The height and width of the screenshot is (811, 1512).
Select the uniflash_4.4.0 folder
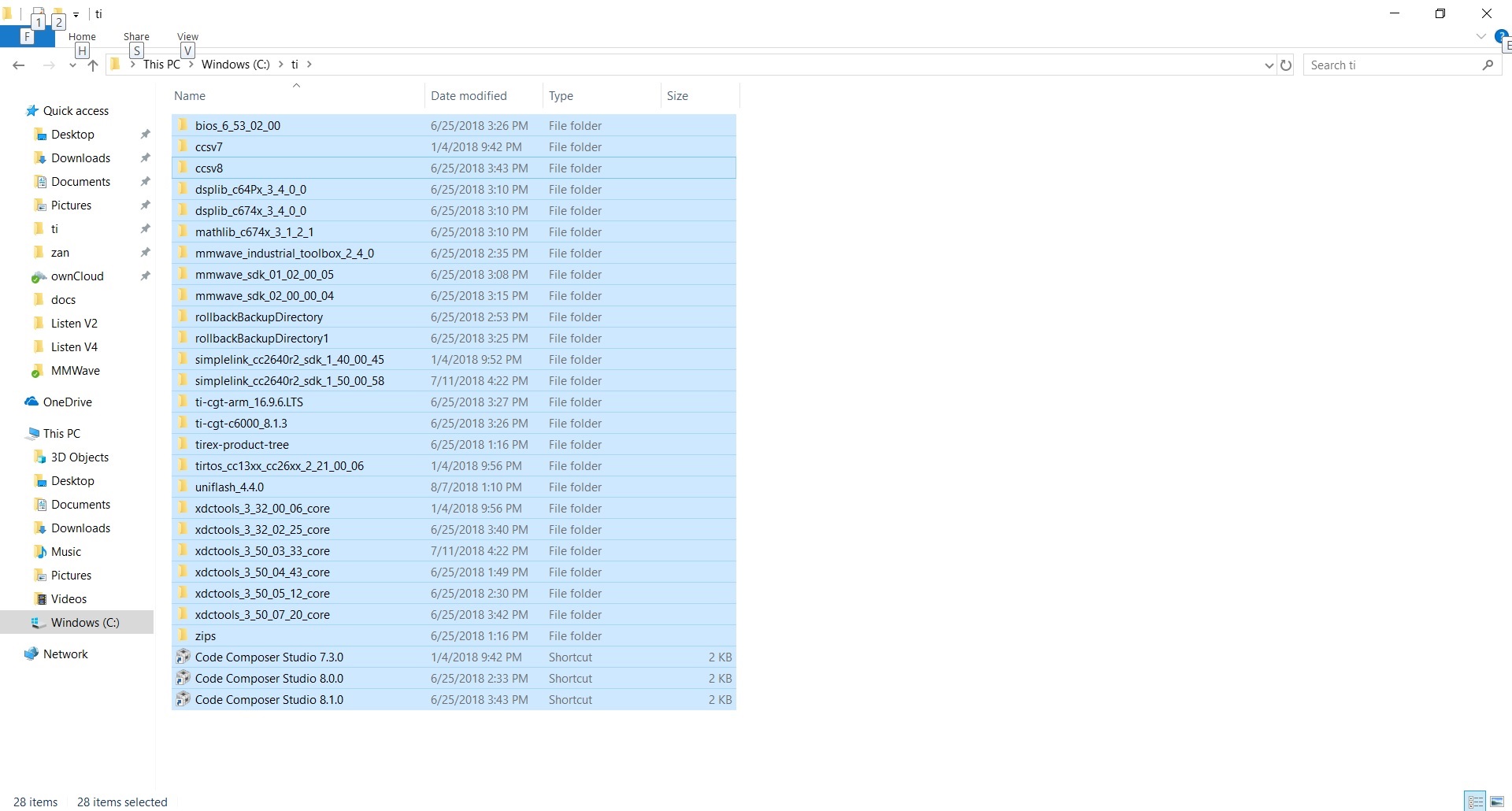(454, 487)
